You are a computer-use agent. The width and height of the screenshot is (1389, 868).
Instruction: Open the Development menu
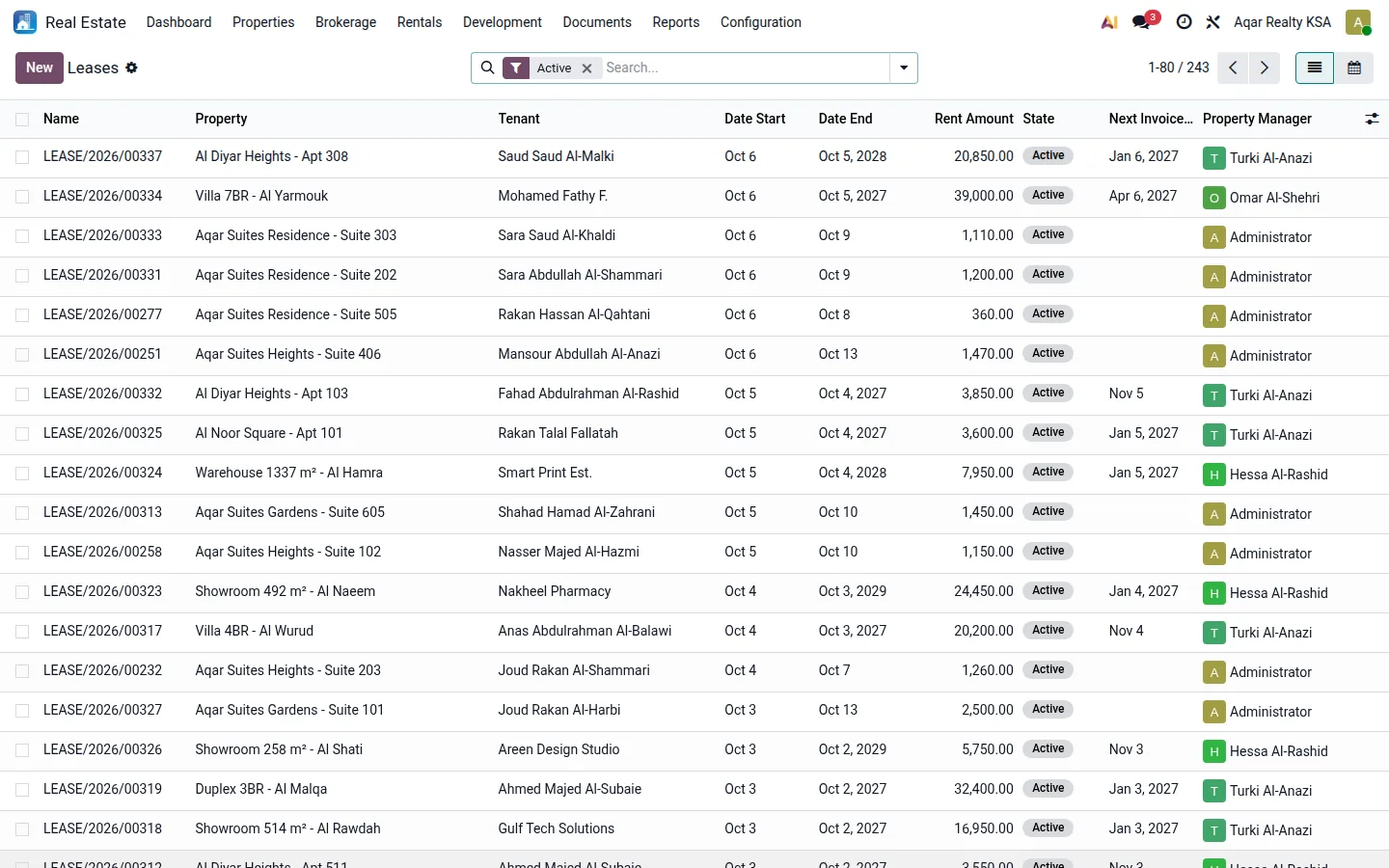[503, 22]
